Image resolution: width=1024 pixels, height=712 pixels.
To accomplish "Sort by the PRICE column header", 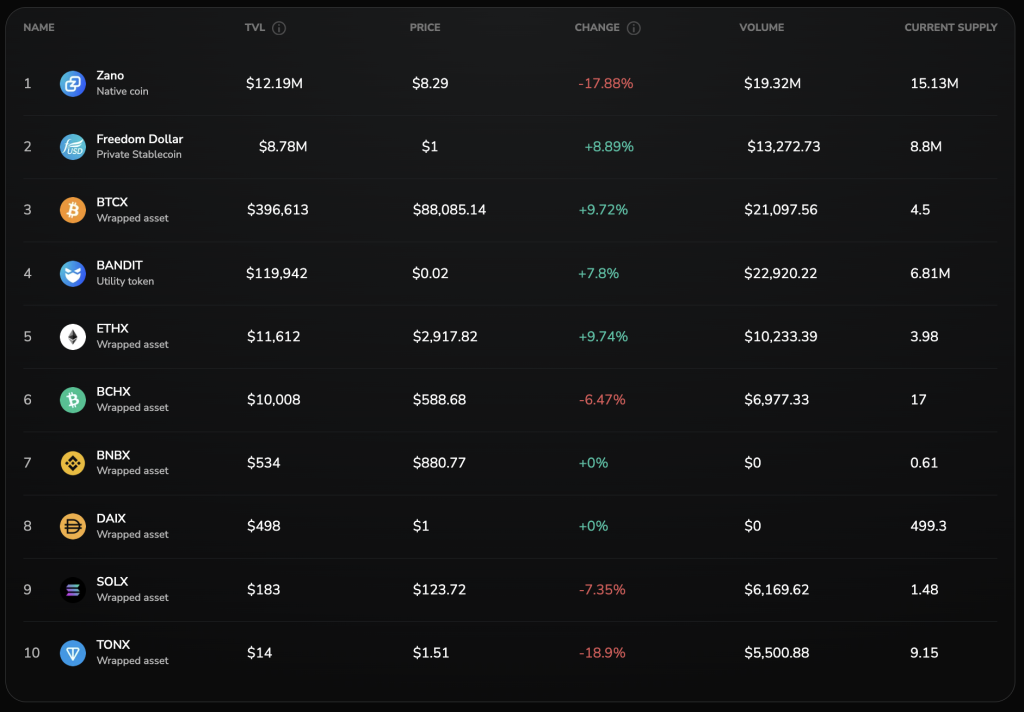I will 425,28.
